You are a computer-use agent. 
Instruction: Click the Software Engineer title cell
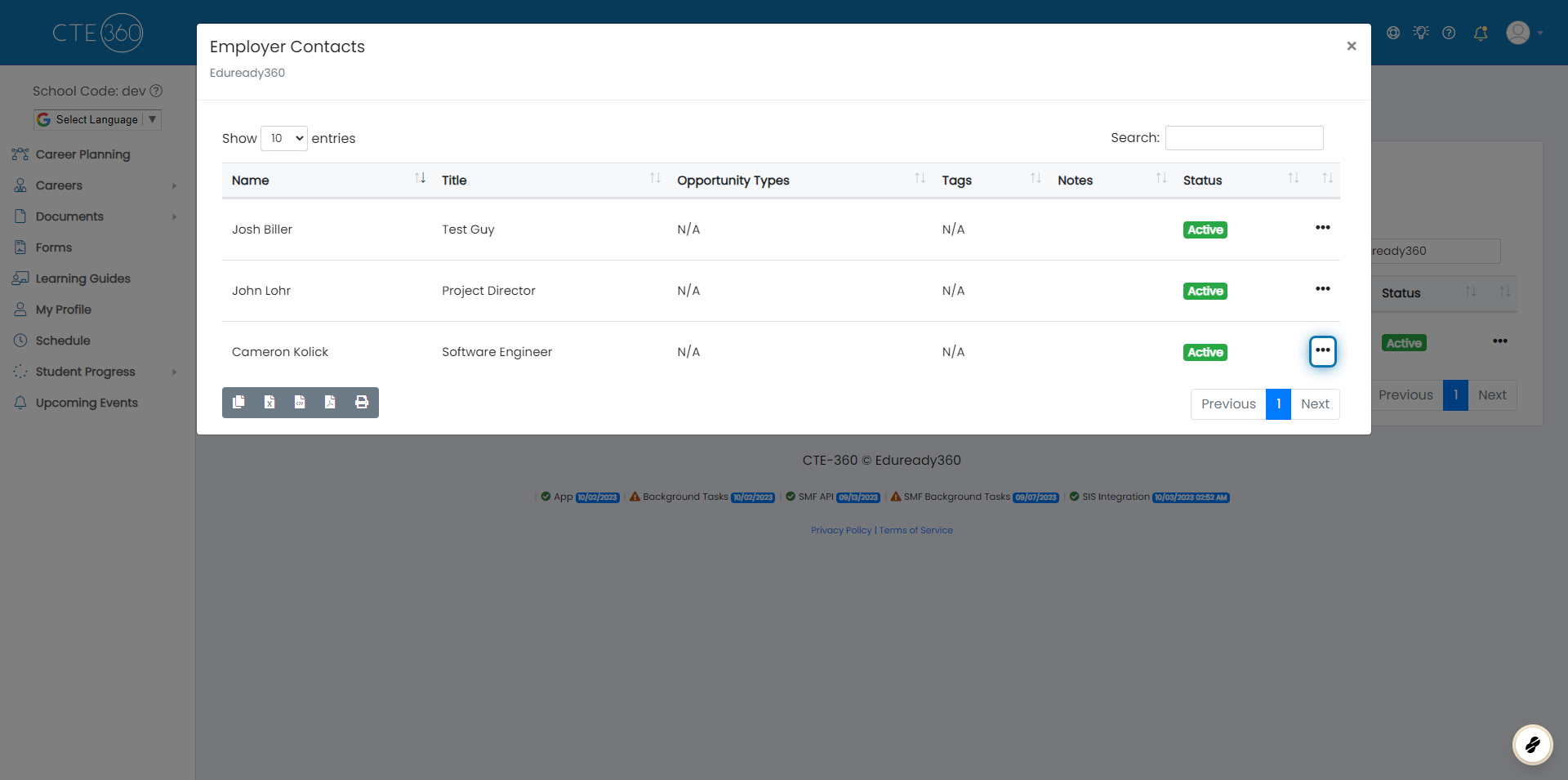point(497,352)
